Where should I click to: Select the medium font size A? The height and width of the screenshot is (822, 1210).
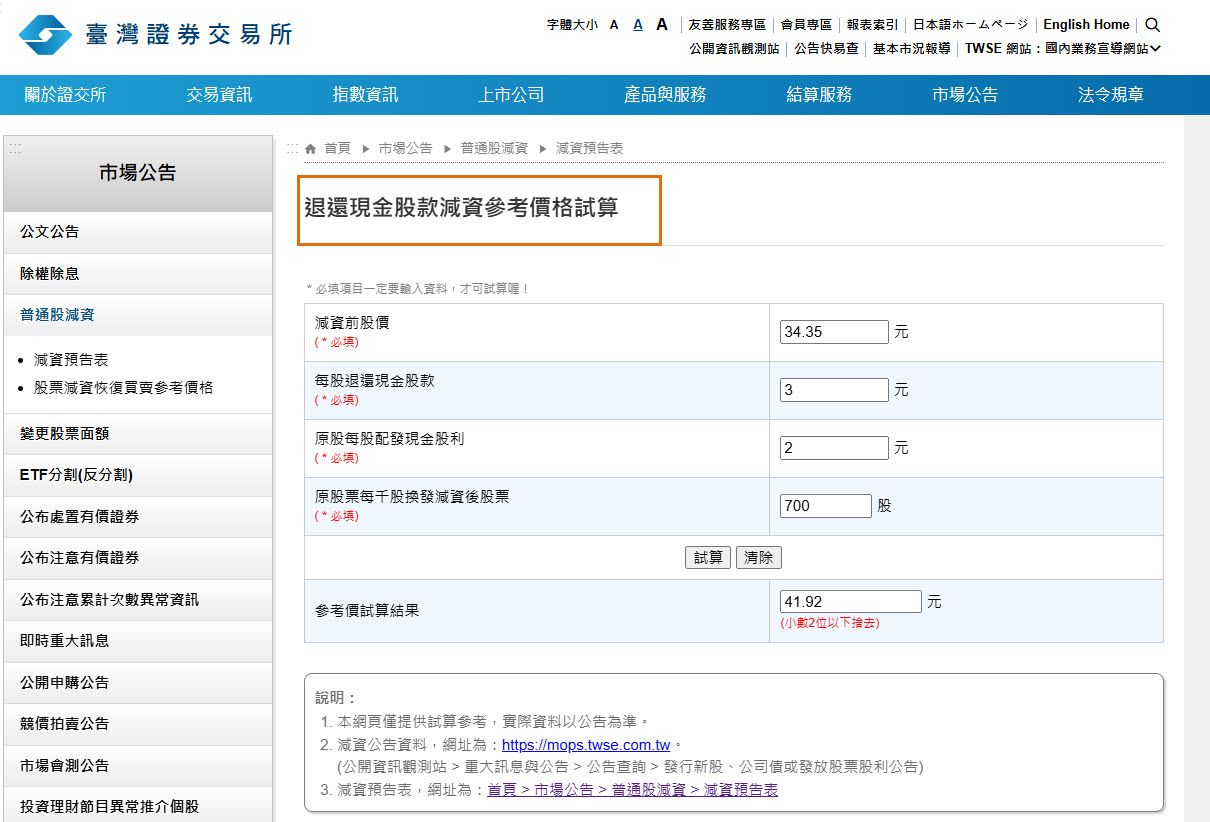click(637, 24)
